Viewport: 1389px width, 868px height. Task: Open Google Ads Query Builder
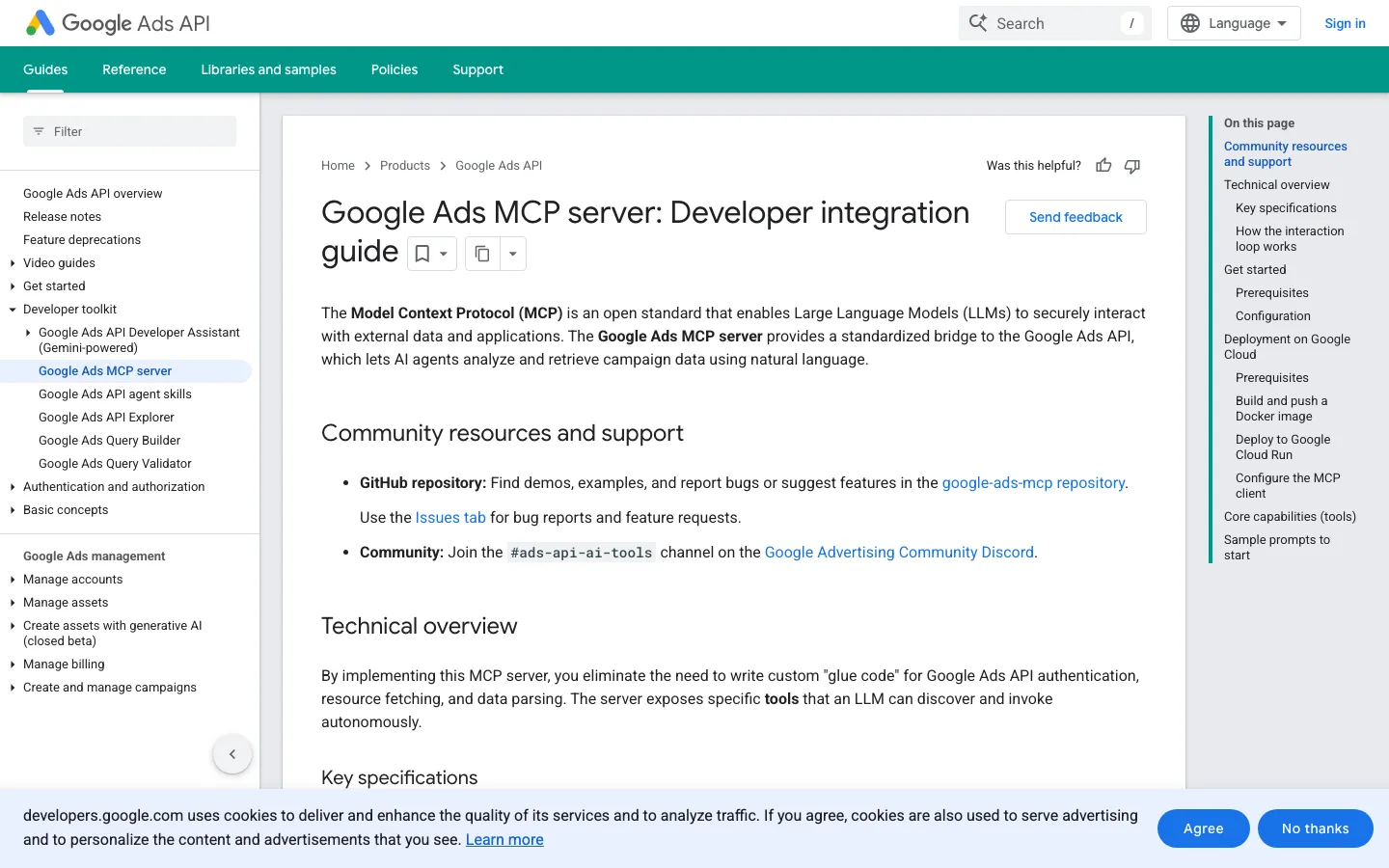[x=109, y=441]
